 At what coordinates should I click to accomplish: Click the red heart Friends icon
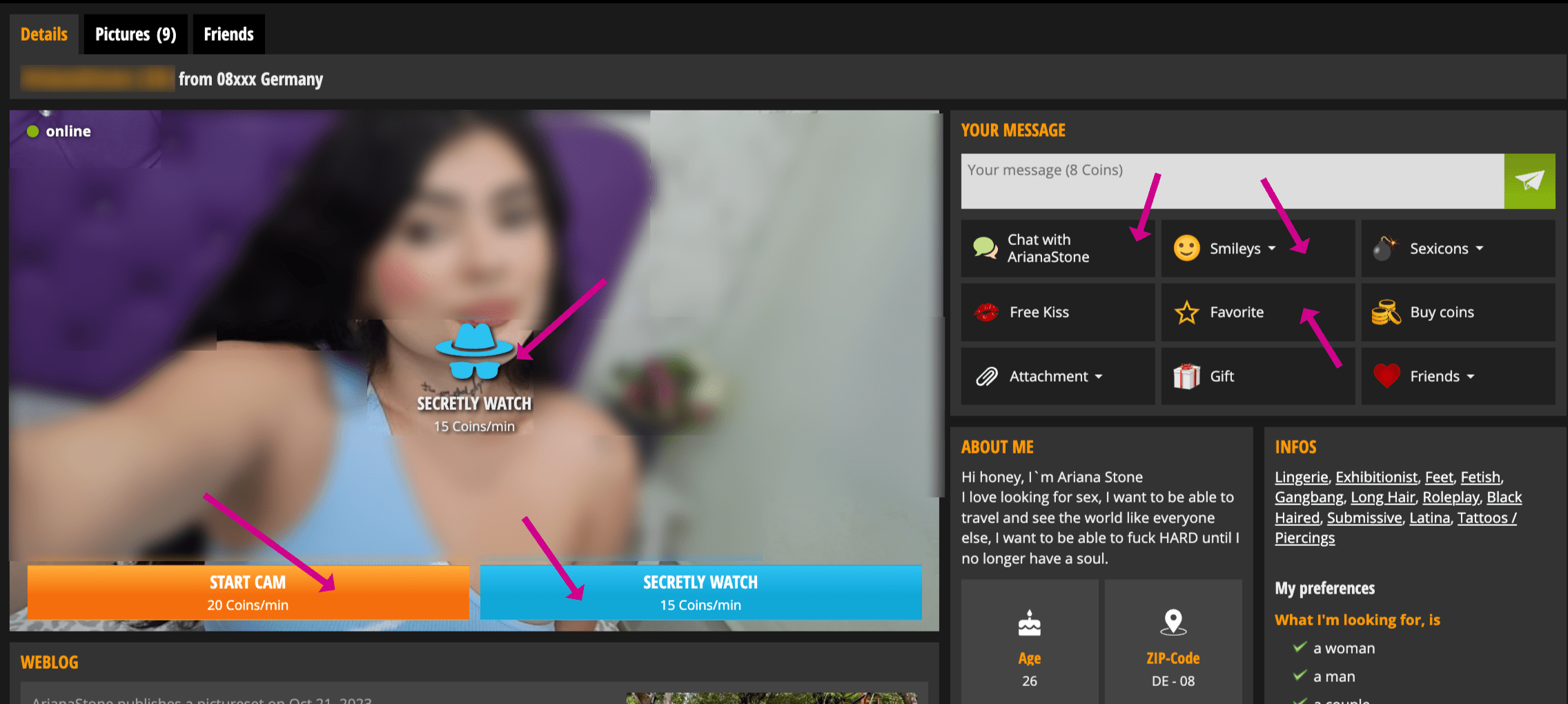1386,376
